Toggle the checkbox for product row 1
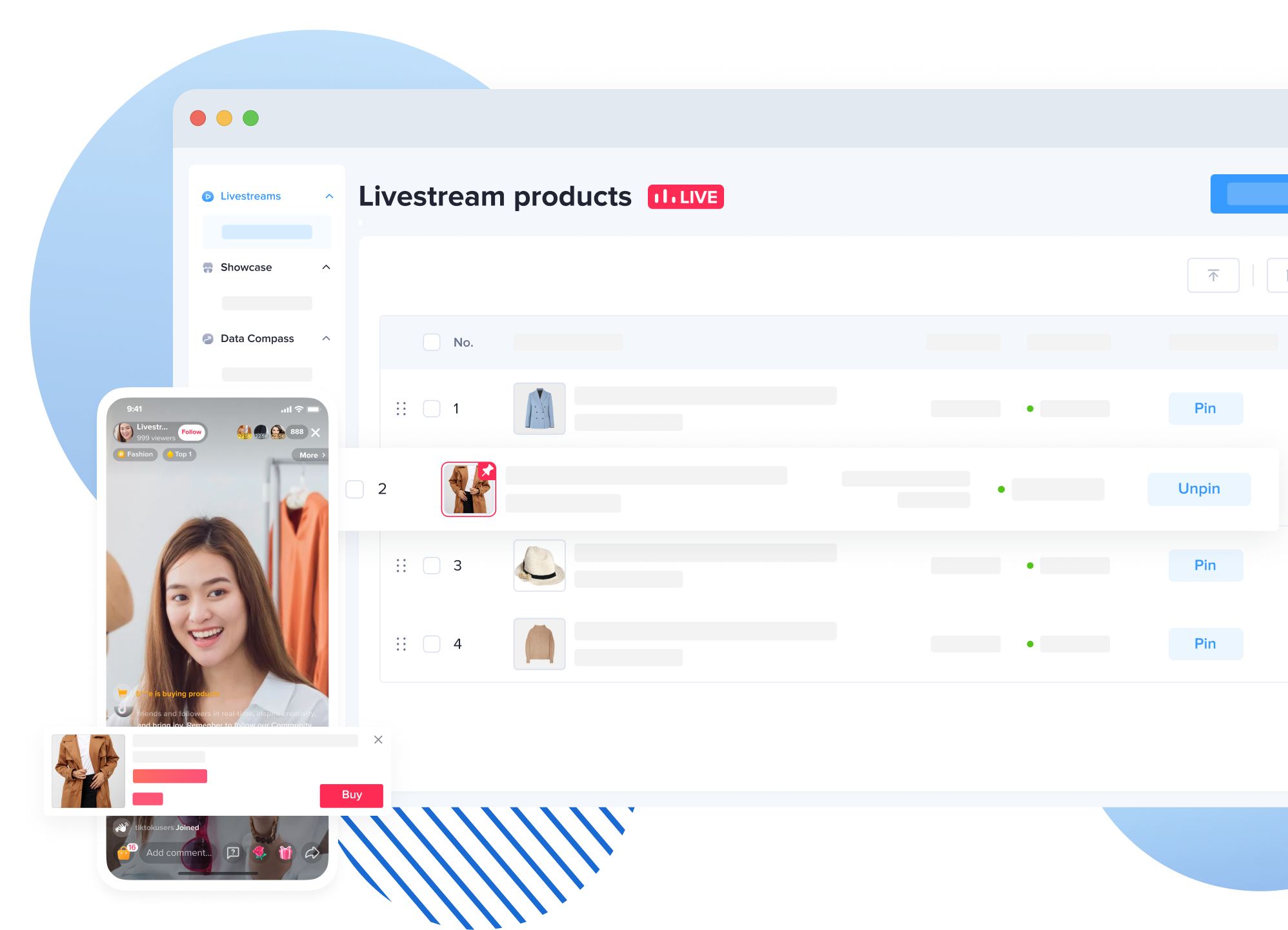 [432, 408]
